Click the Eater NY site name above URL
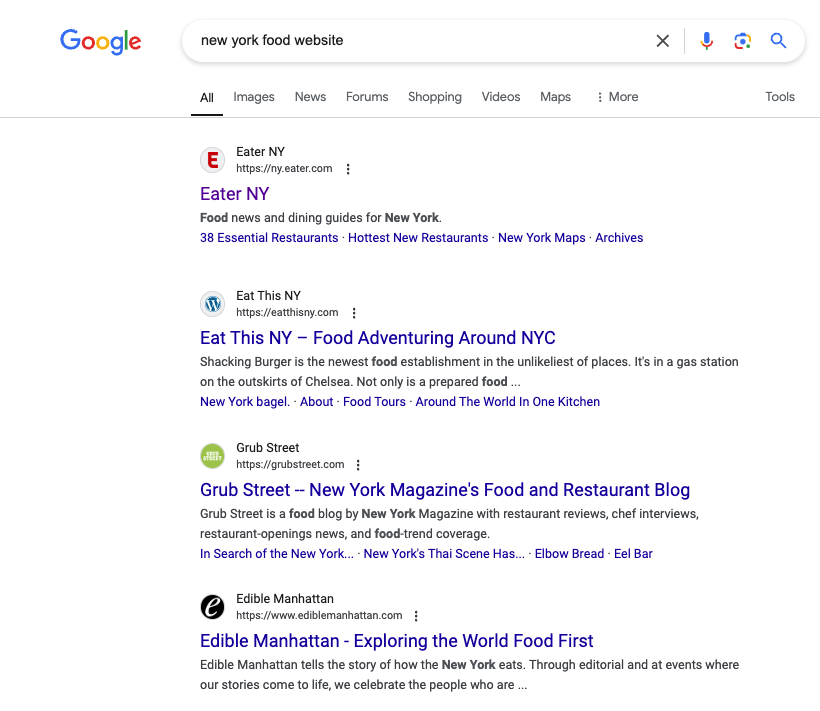The image size is (820, 711). pyautogui.click(x=260, y=152)
